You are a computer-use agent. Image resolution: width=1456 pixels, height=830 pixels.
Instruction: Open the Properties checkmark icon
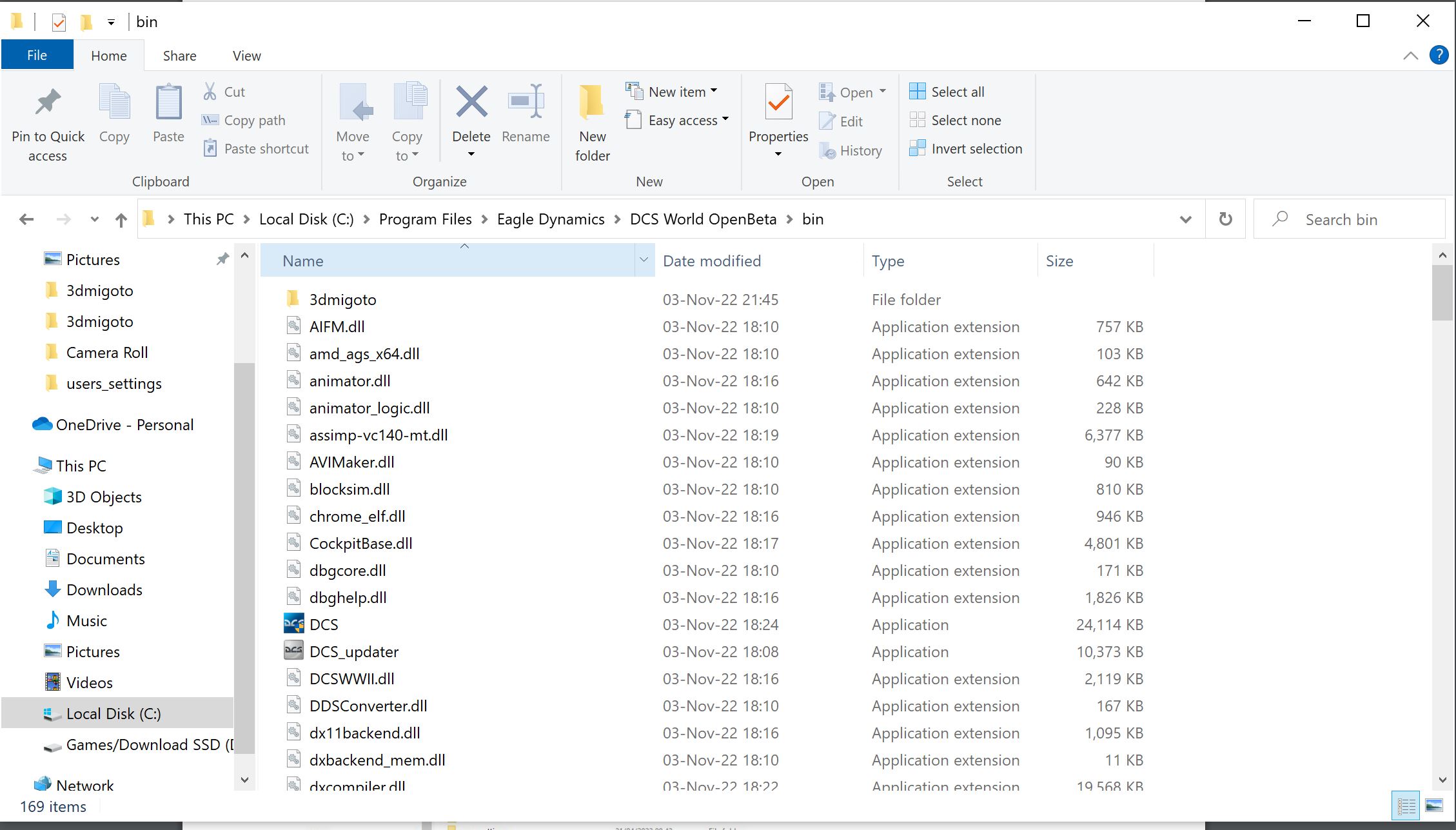778,102
